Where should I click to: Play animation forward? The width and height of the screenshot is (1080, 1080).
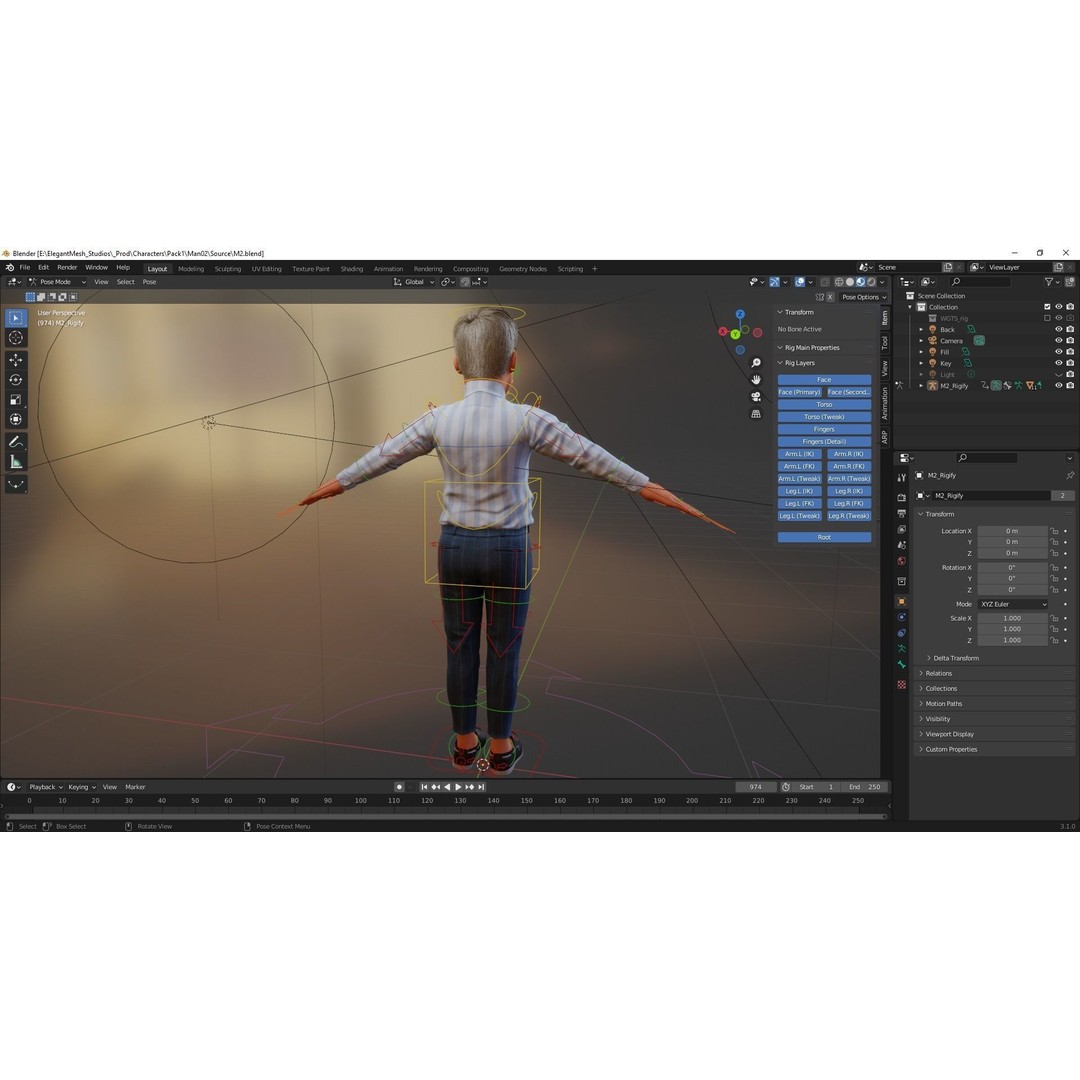[459, 787]
